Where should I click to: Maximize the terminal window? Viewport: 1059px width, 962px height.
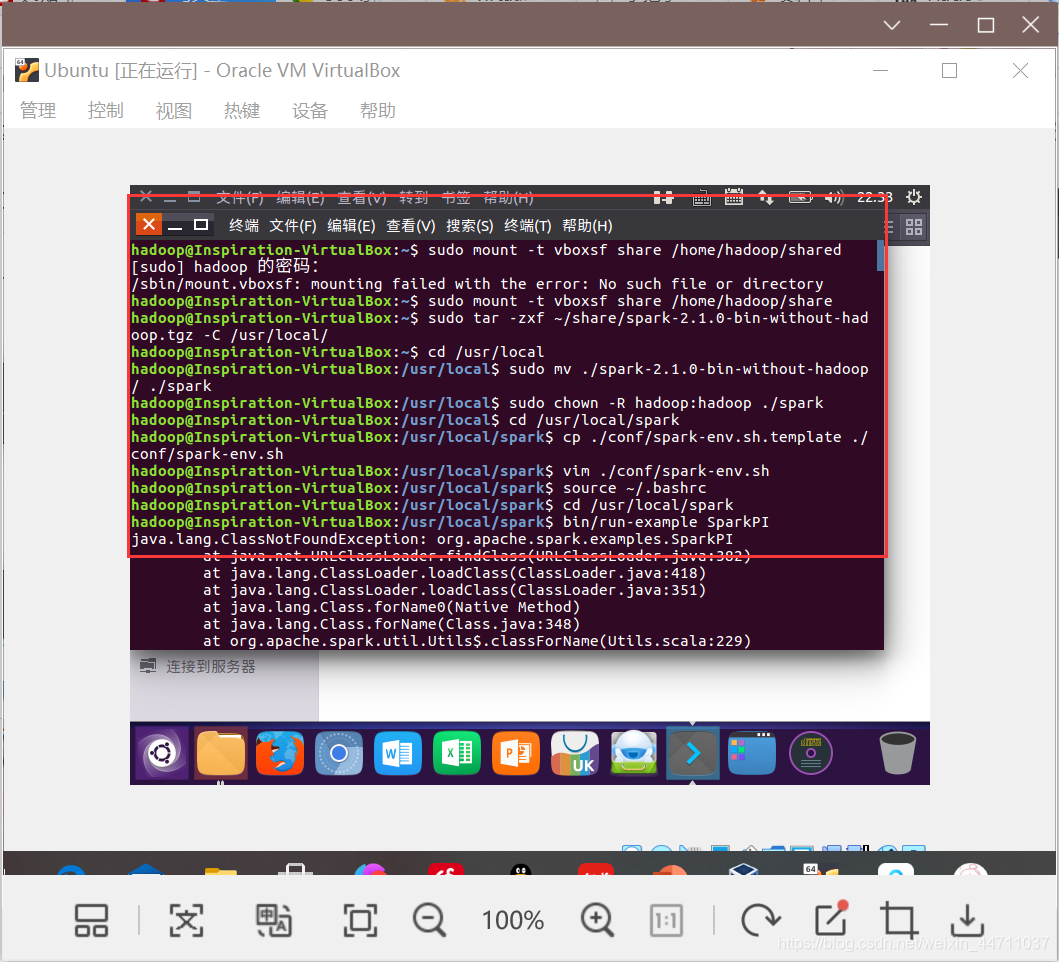point(201,224)
